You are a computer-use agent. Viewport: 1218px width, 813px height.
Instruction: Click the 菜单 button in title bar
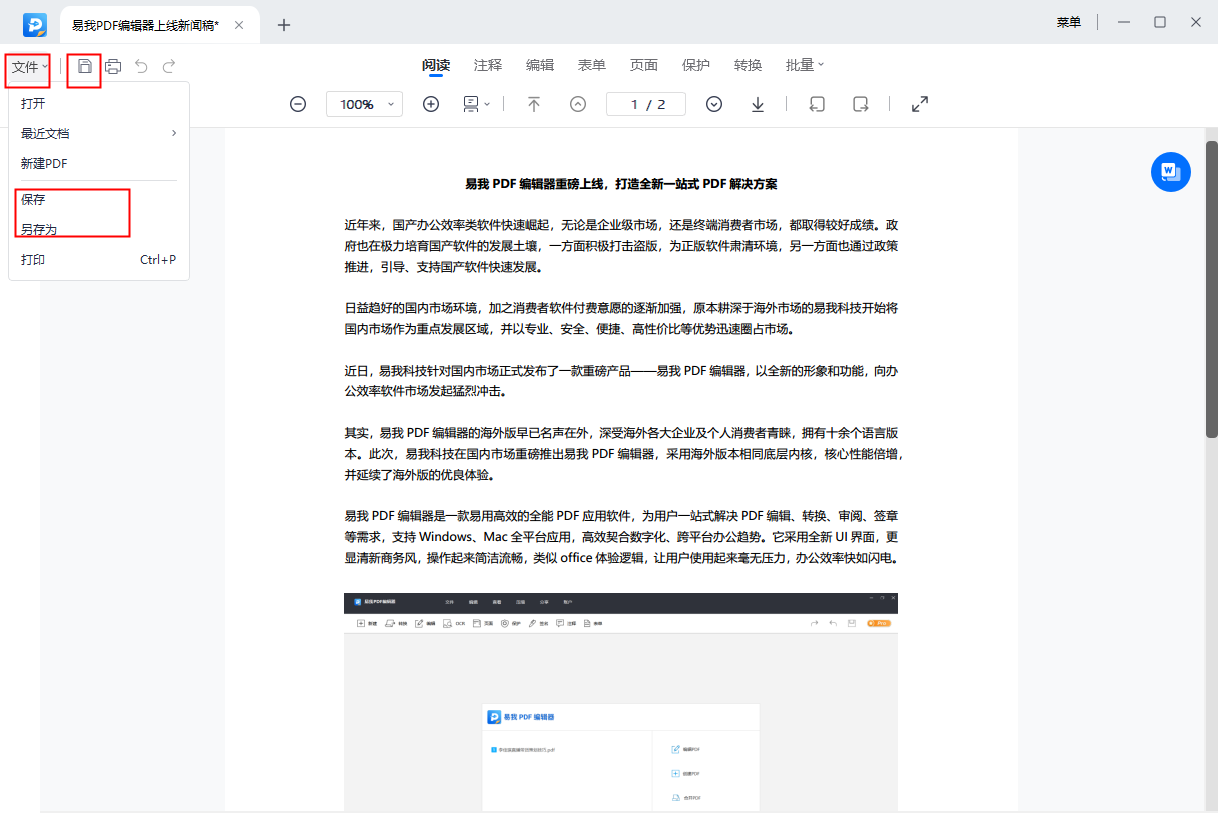pyautogui.click(x=1068, y=22)
